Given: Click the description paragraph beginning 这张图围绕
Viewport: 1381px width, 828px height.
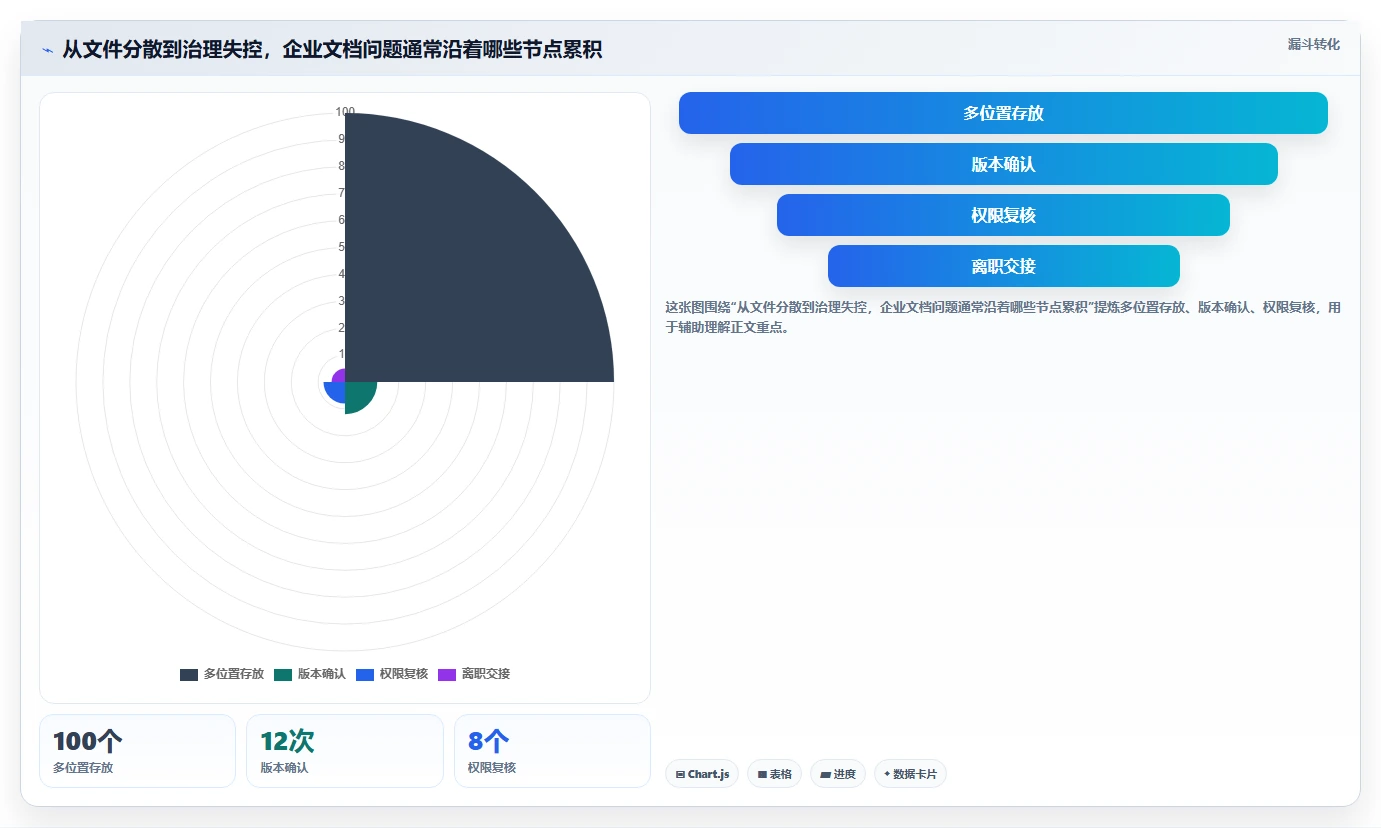Looking at the screenshot, I should point(1003,317).
